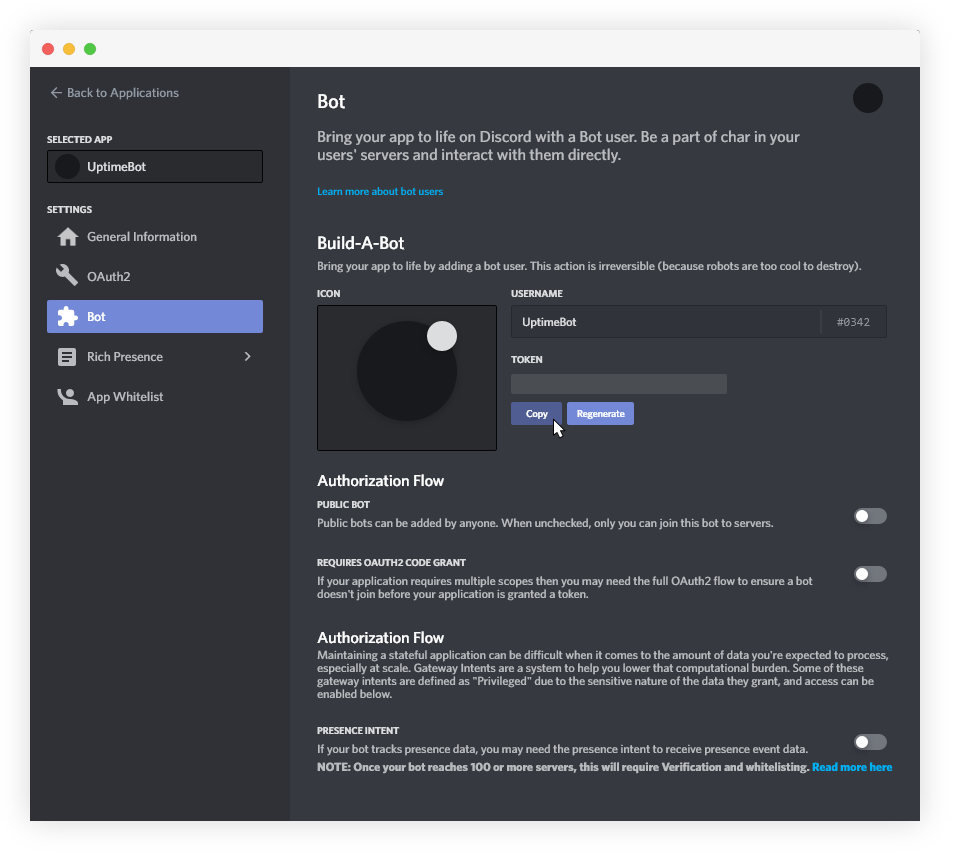The height and width of the screenshot is (858, 957).
Task: Open the App Whitelist page
Action: pyautogui.click(x=155, y=397)
